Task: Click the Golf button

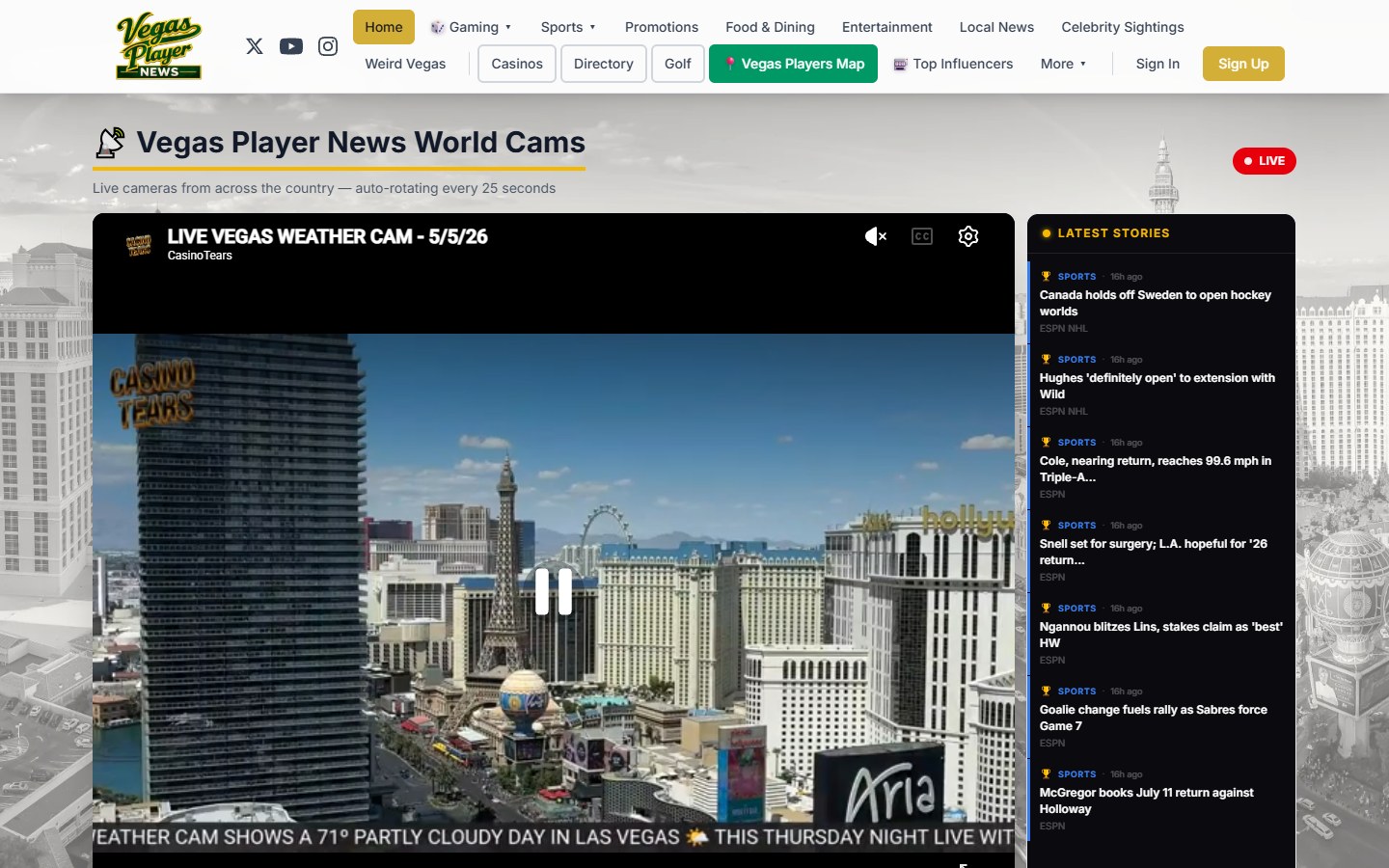Action: 678,64
